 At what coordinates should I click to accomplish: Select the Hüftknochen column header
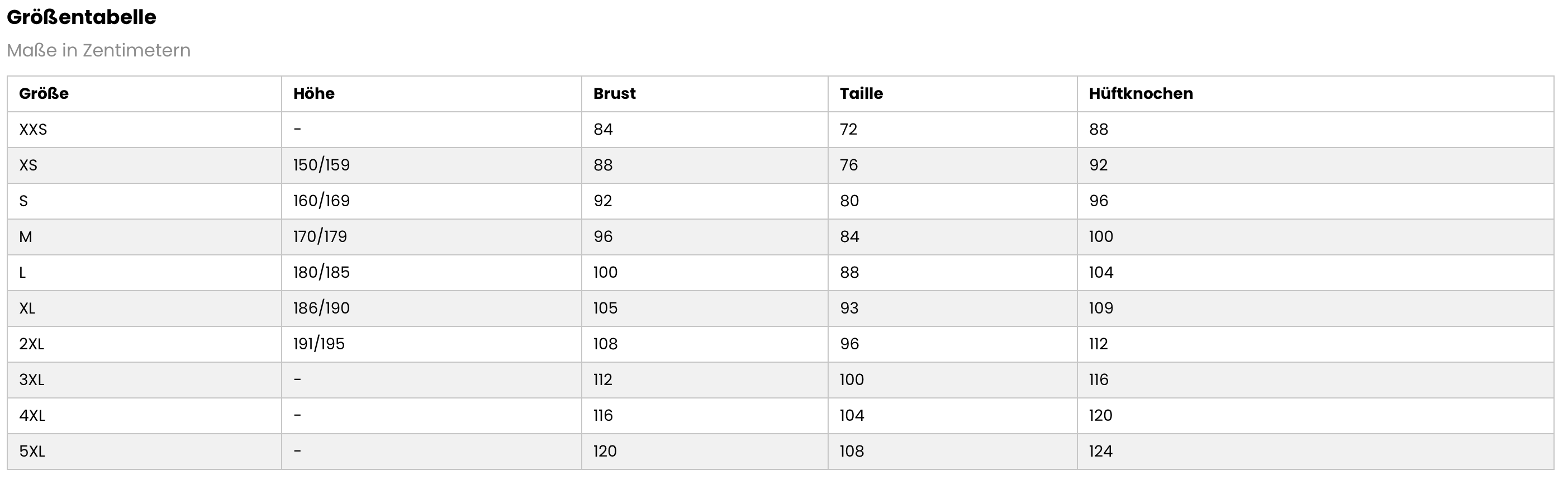1141,93
